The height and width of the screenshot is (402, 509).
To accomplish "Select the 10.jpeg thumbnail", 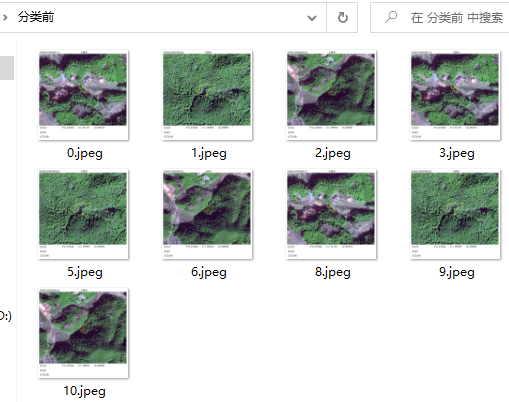I will coord(83,333).
